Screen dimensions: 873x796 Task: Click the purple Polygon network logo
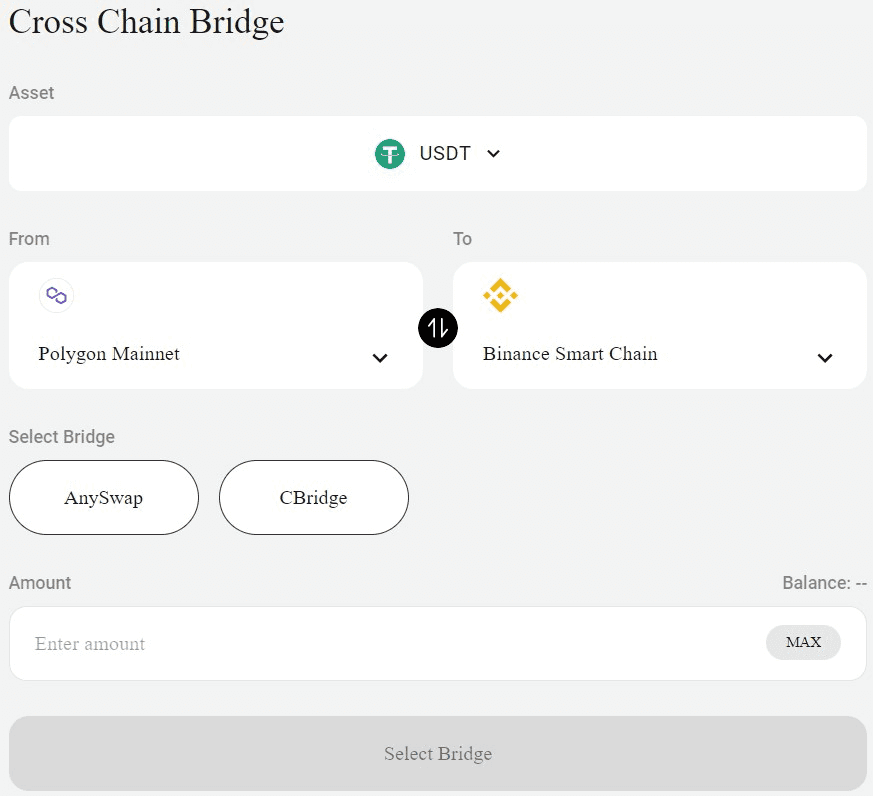click(56, 295)
